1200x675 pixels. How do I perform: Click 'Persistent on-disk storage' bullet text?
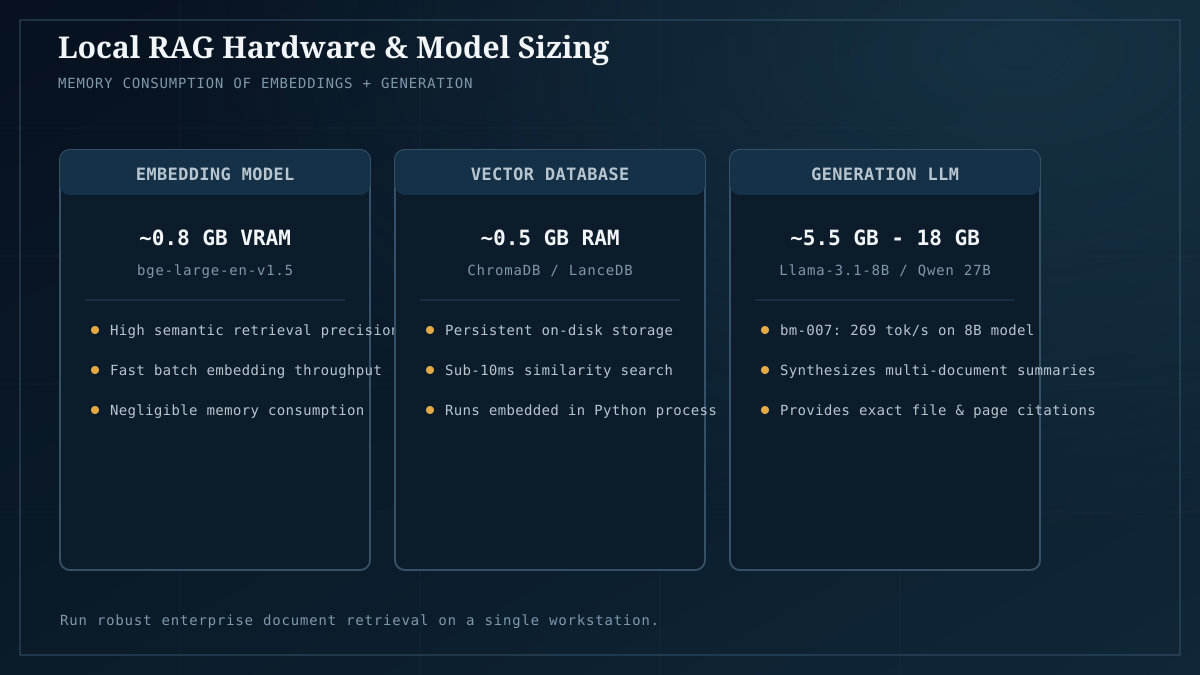(559, 330)
